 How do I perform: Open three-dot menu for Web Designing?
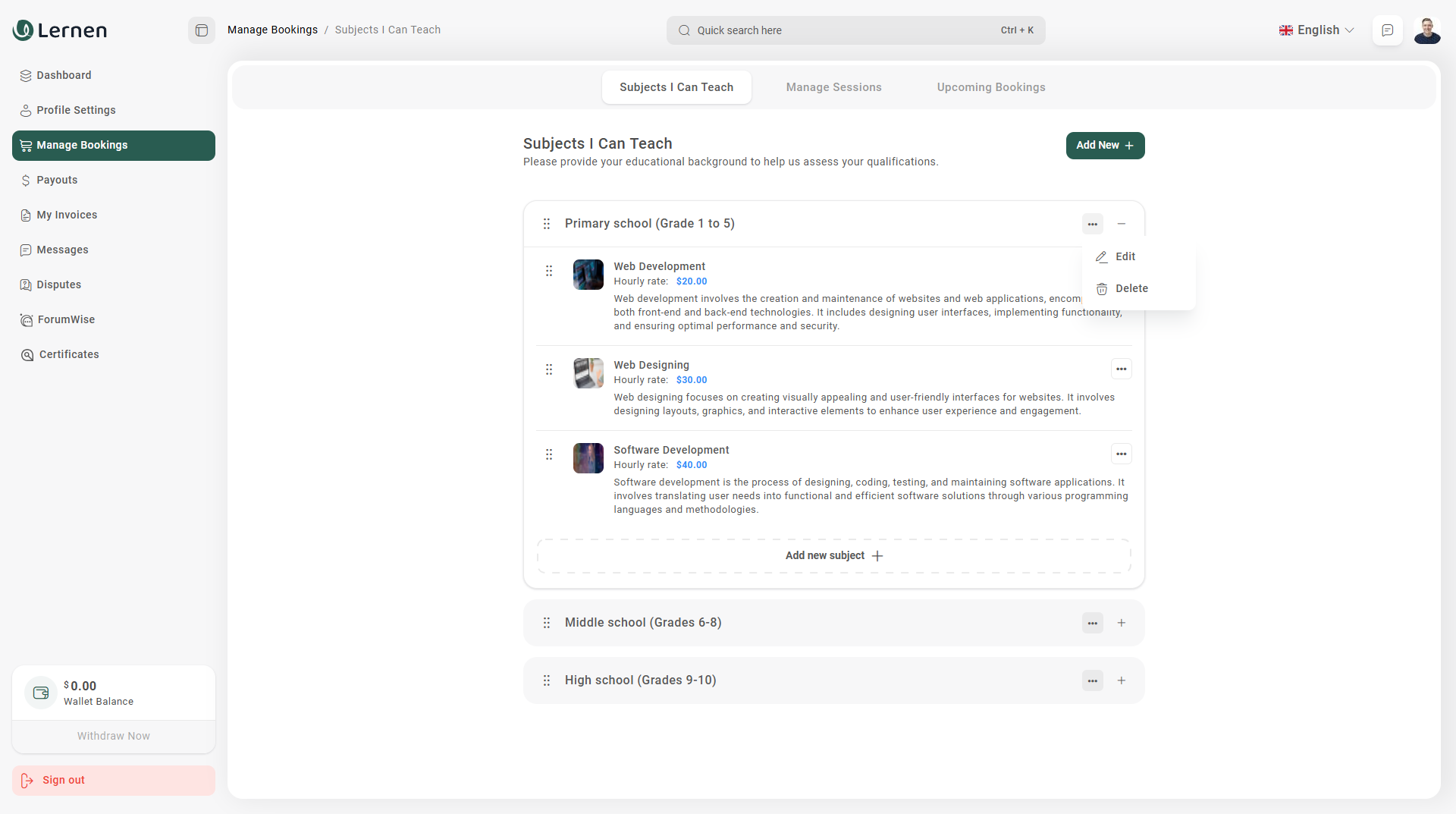(x=1121, y=369)
